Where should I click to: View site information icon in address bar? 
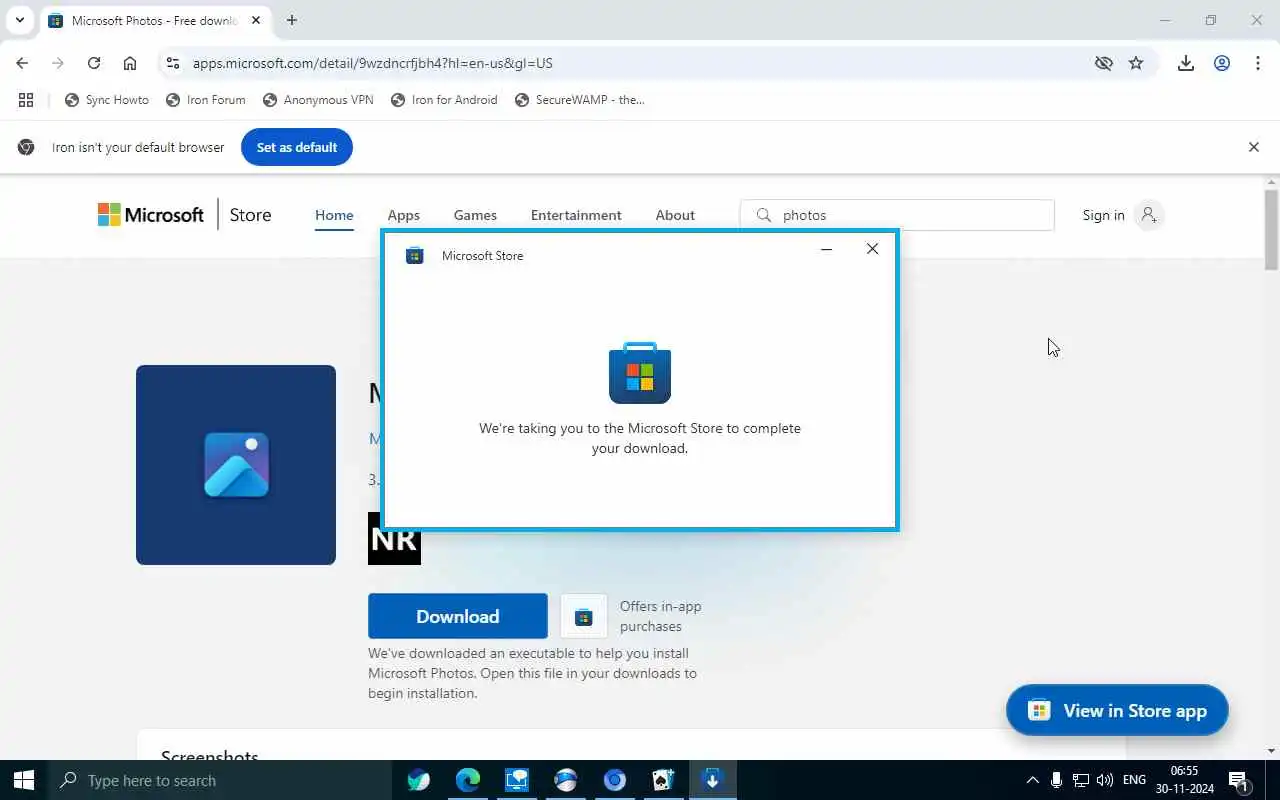pyautogui.click(x=172, y=63)
